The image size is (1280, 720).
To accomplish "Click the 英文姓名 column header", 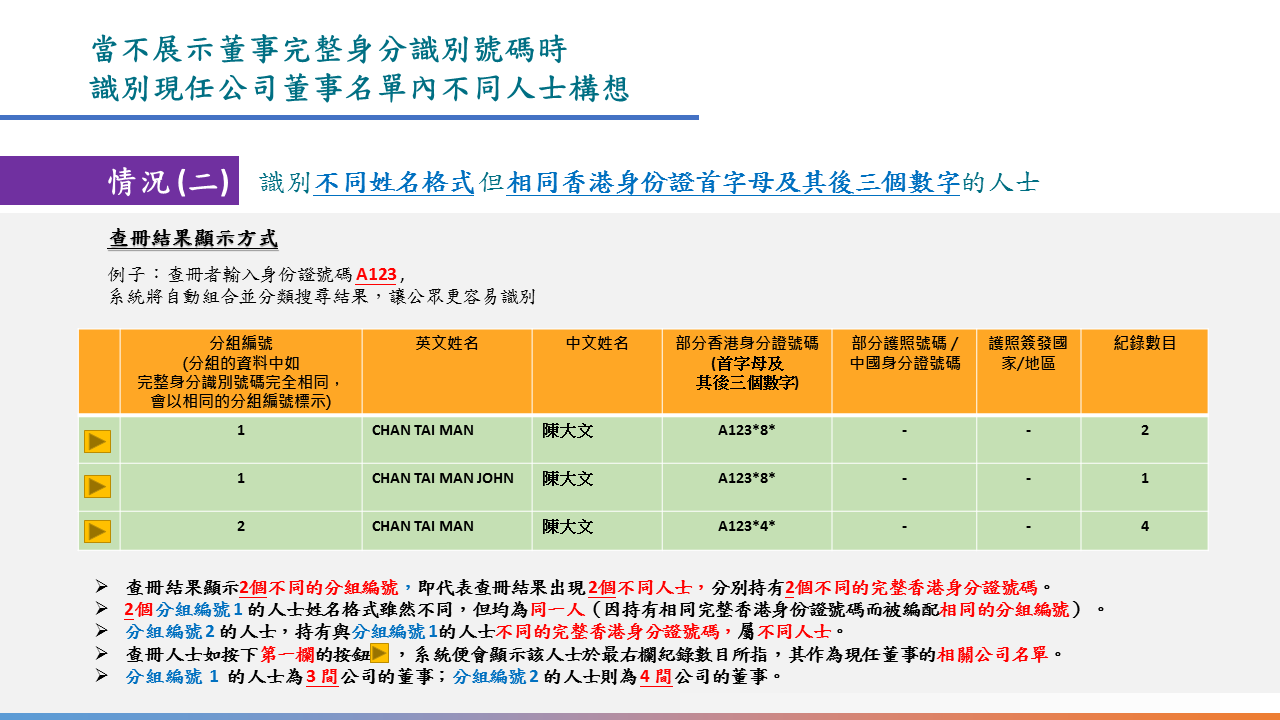I will [446, 343].
